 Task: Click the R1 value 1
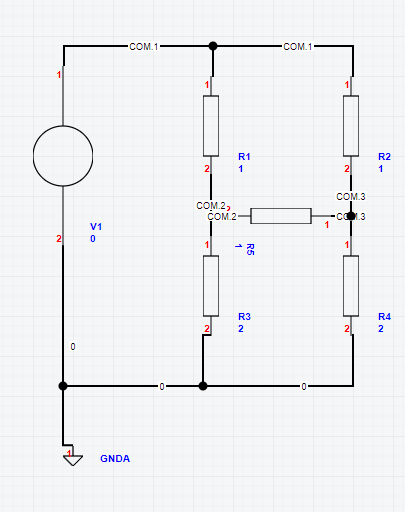click(241, 169)
